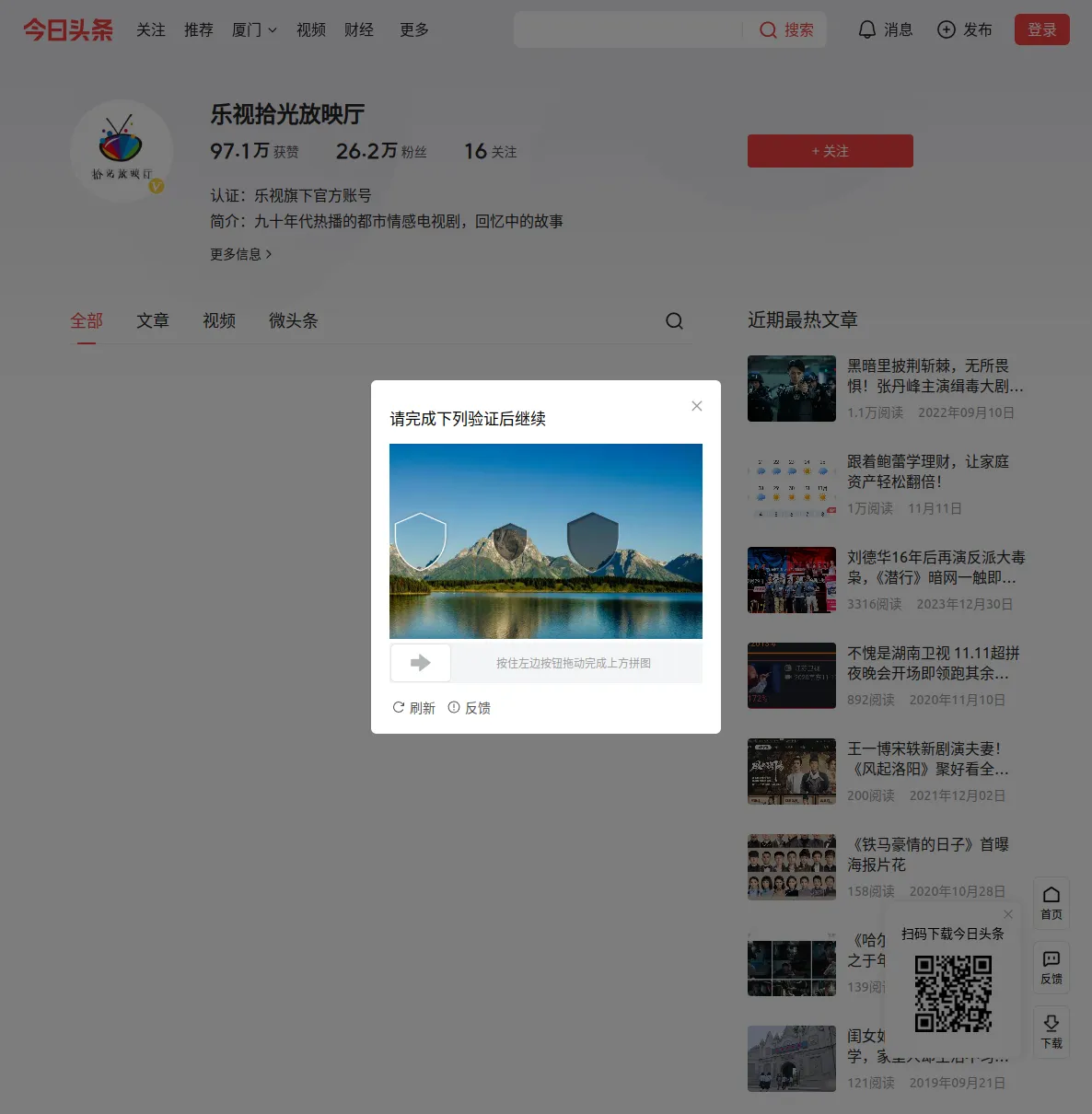Expand 更多信息 profile details
This screenshot has height=1114, width=1092.
coord(241,254)
